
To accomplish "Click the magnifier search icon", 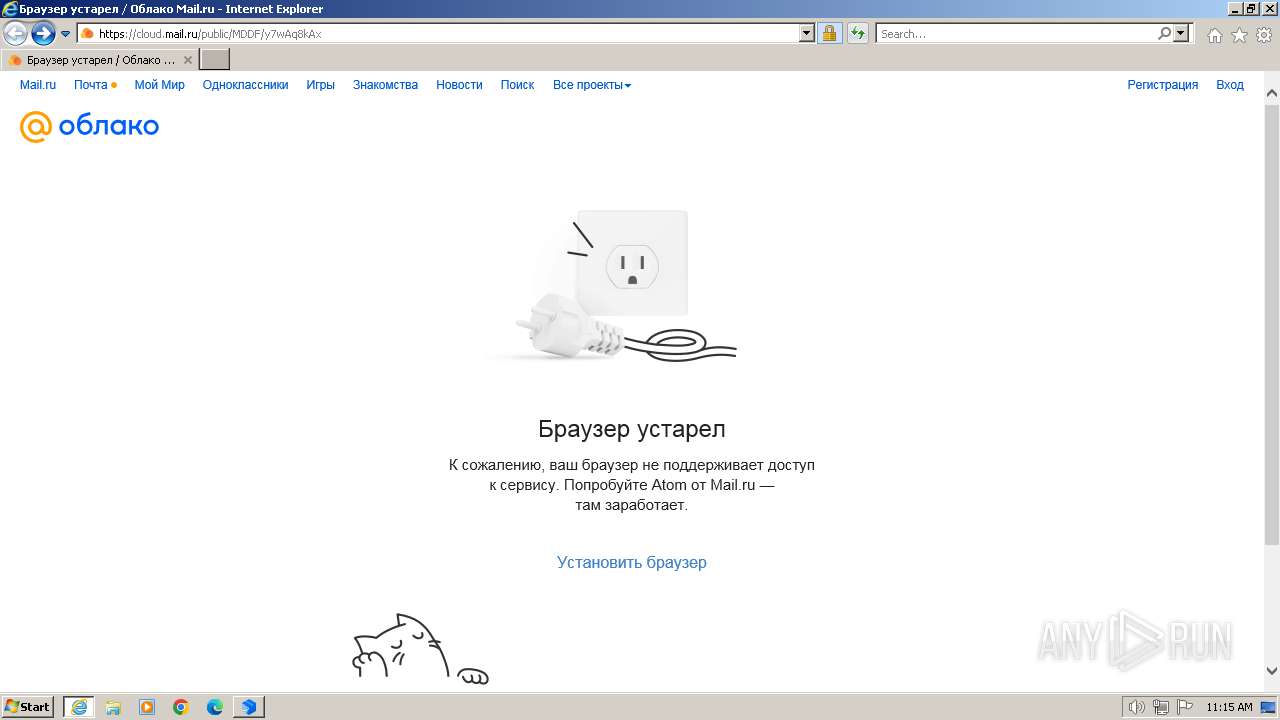I will (1164, 34).
